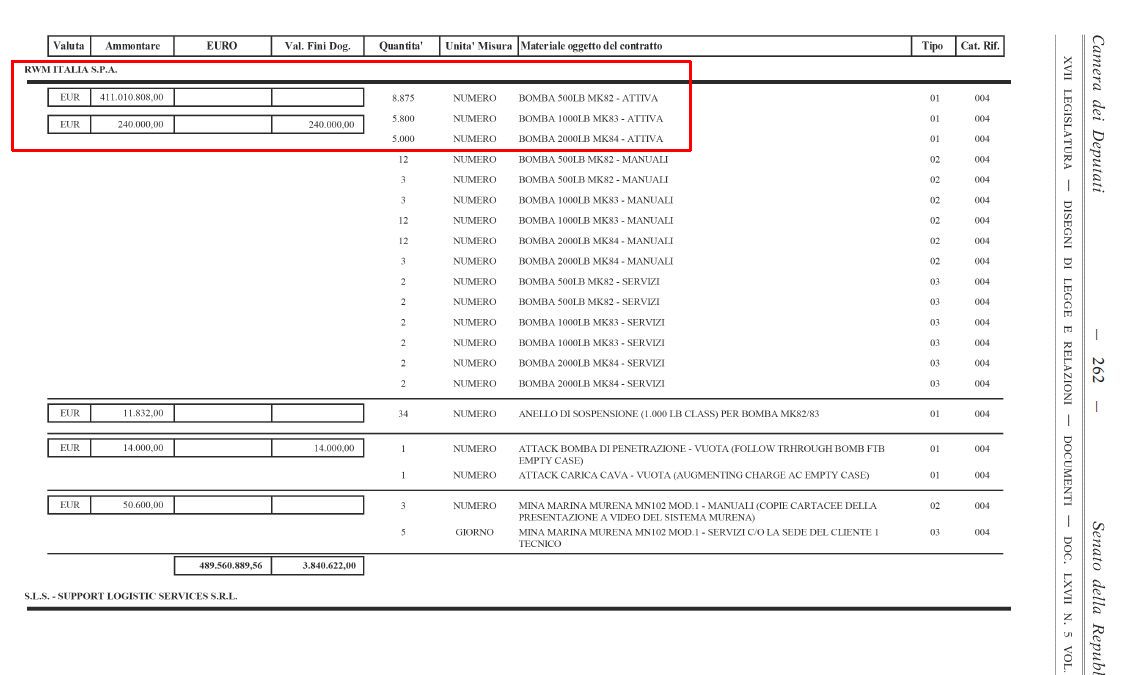This screenshot has height=675, width=1125.
Task: Click the page number '262'
Action: pos(1098,370)
